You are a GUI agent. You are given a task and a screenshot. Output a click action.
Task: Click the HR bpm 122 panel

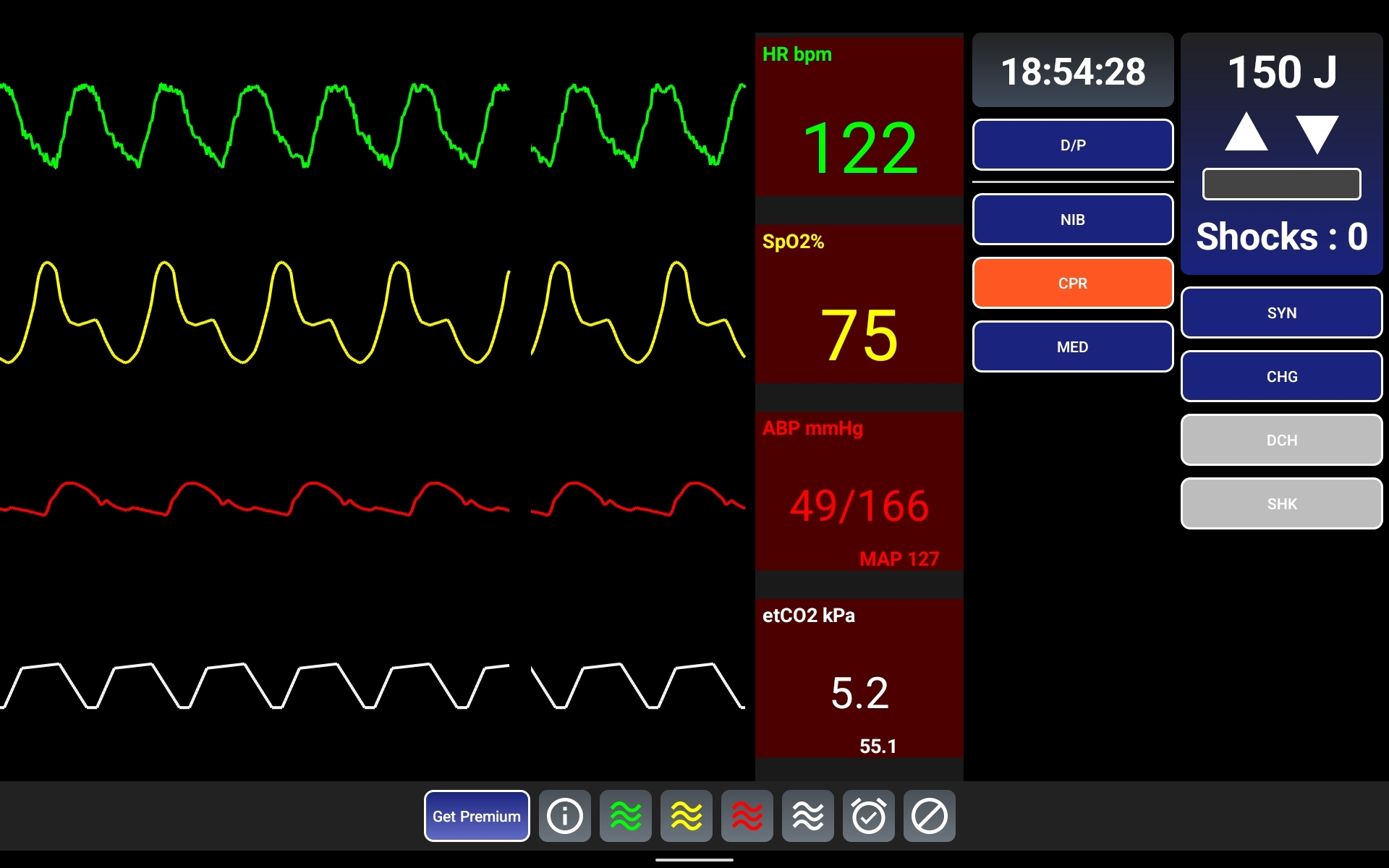[x=859, y=116]
